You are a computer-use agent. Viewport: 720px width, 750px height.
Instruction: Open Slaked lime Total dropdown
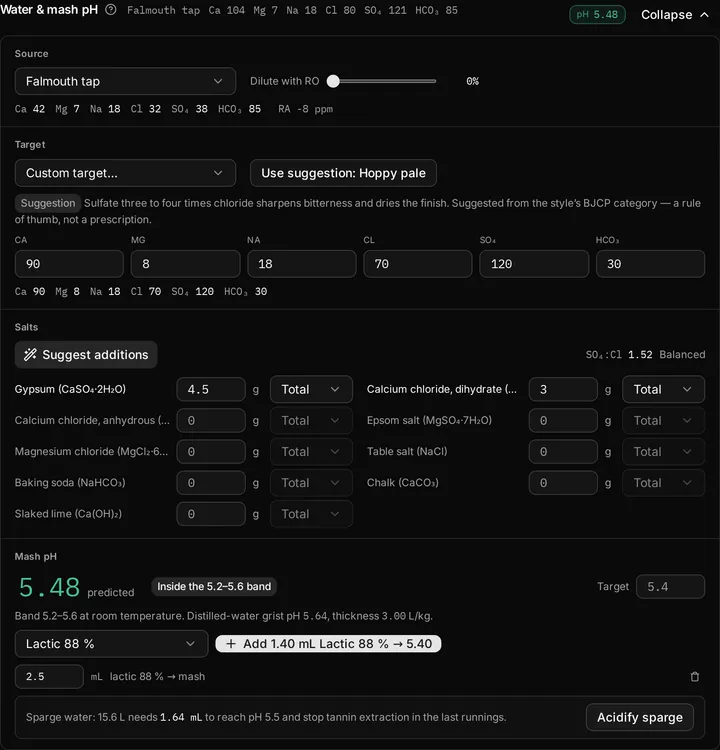311,514
